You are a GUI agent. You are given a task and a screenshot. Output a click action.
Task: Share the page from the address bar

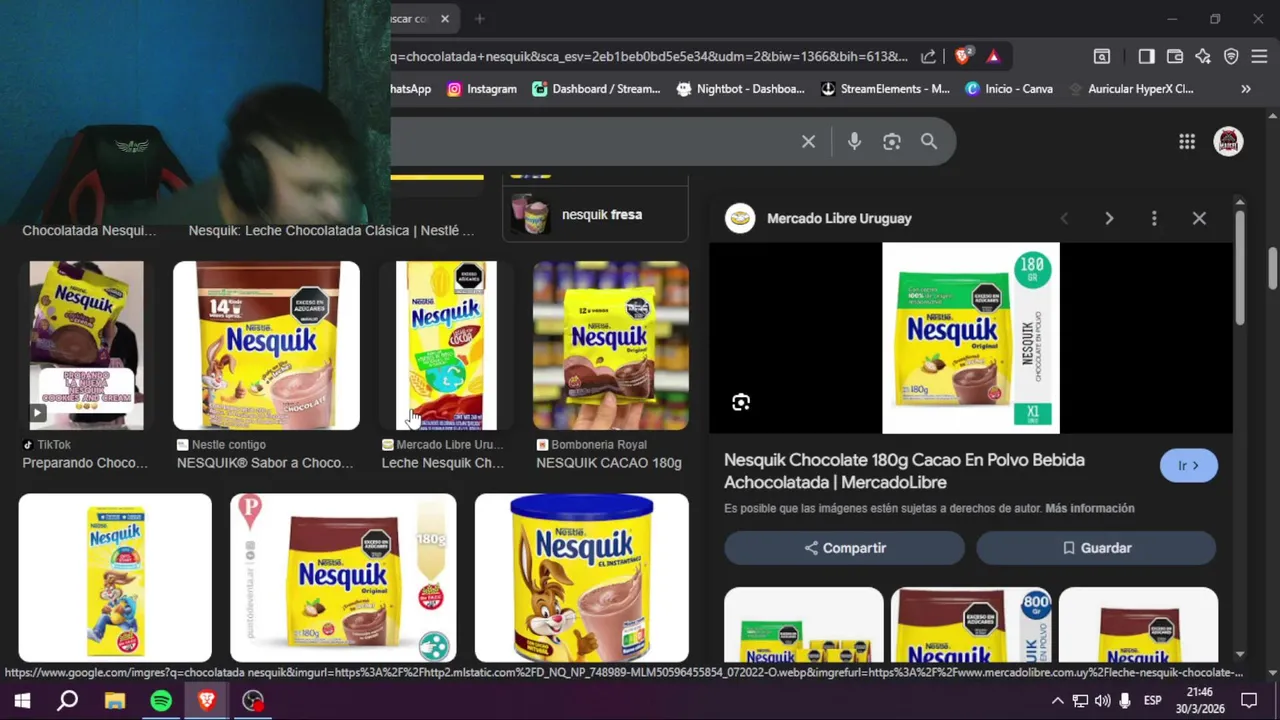click(928, 56)
